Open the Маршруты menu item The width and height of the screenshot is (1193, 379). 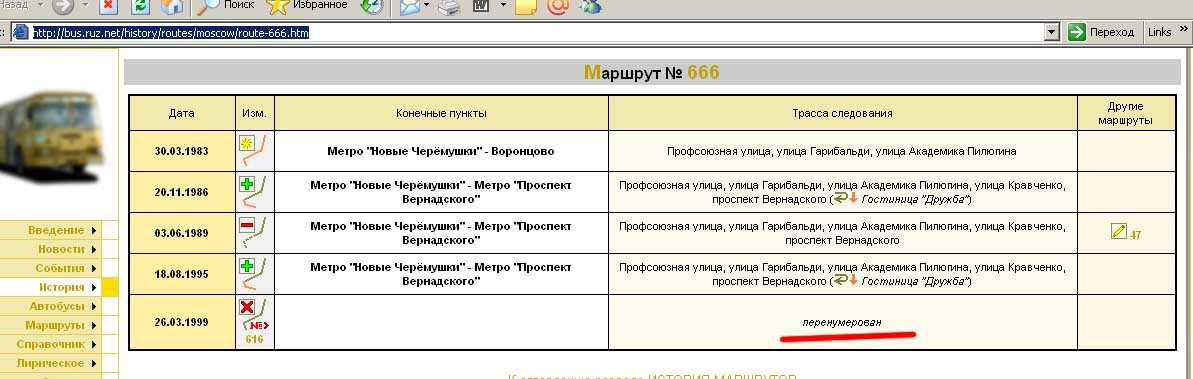tap(50, 325)
